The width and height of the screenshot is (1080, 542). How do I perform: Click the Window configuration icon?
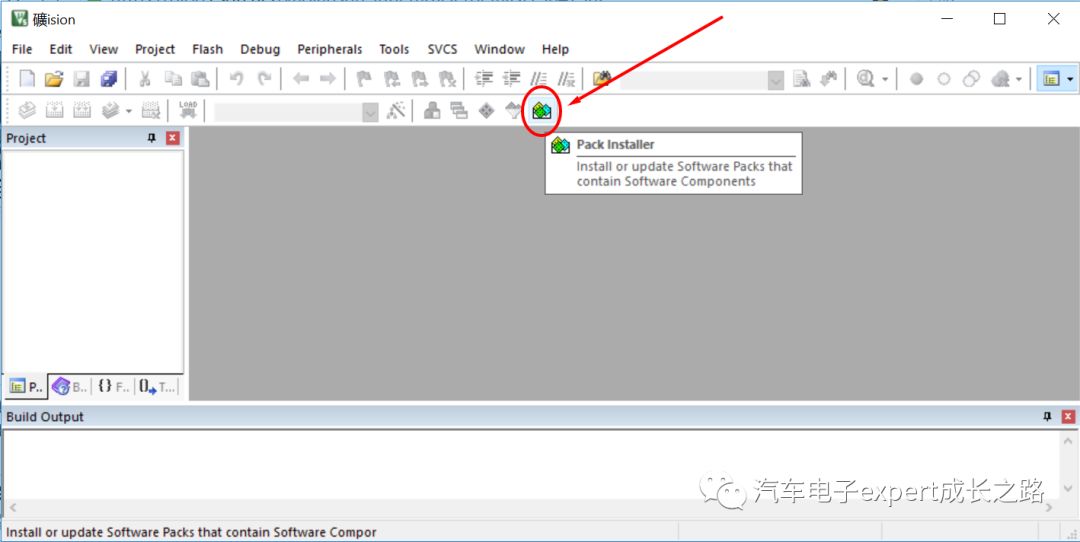tap(1050, 79)
